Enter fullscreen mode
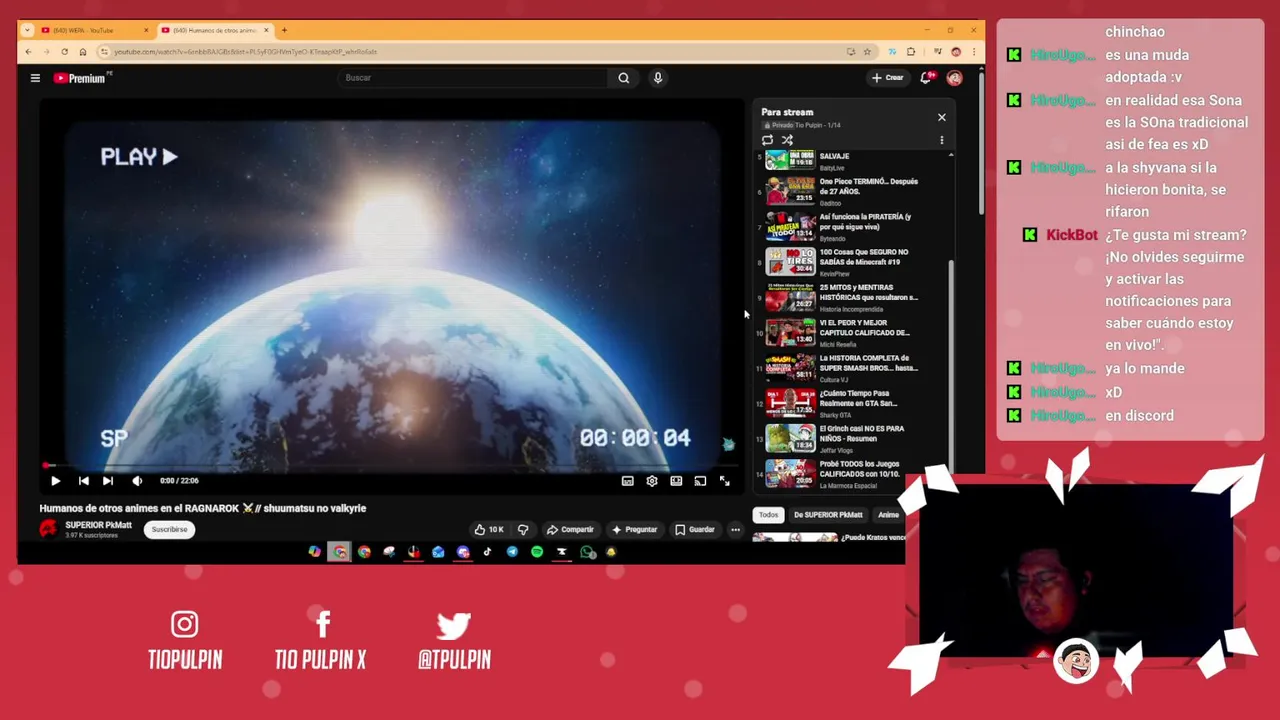 [725, 481]
